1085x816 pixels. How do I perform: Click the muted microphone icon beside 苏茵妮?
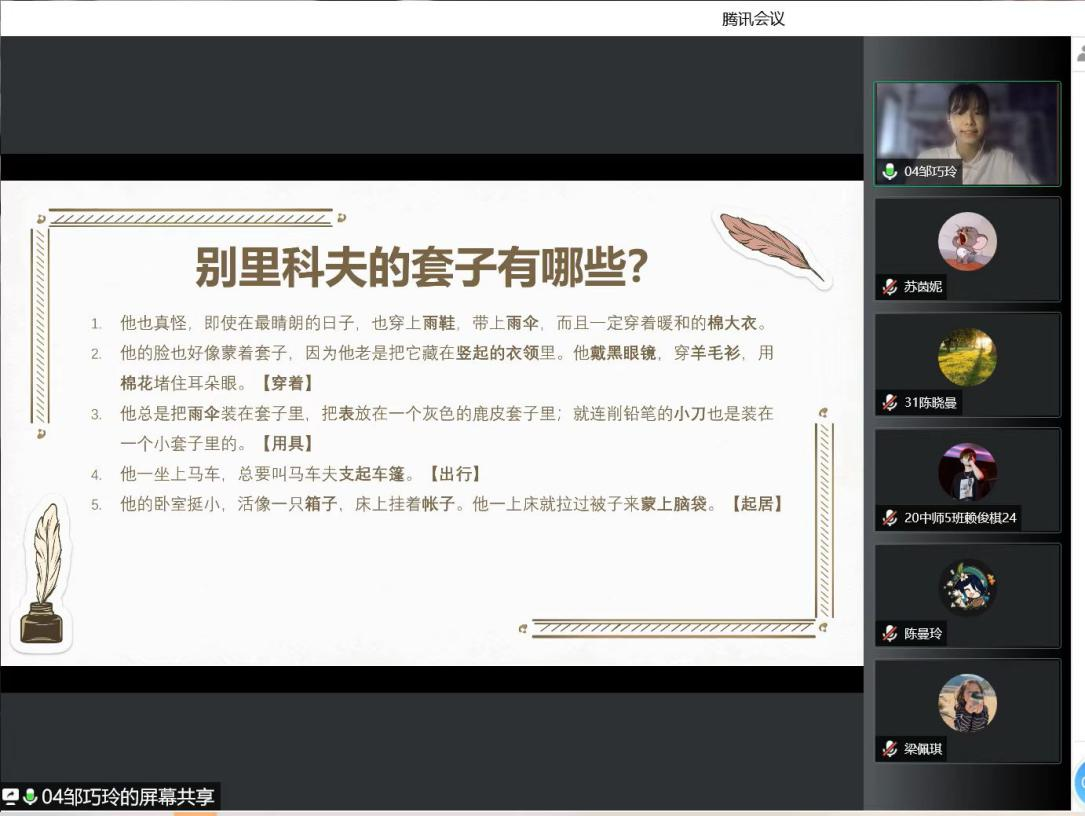pos(889,287)
